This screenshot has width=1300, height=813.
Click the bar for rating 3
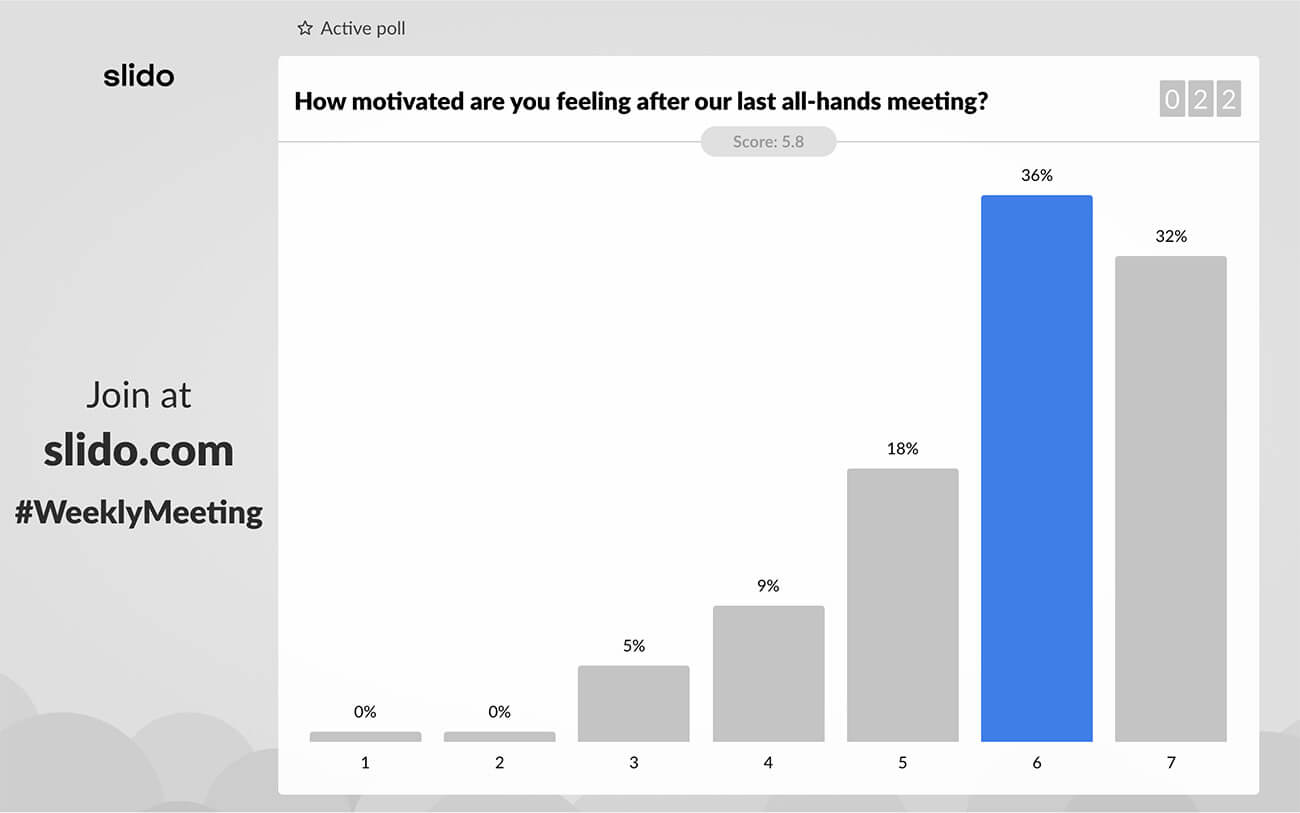pyautogui.click(x=633, y=703)
